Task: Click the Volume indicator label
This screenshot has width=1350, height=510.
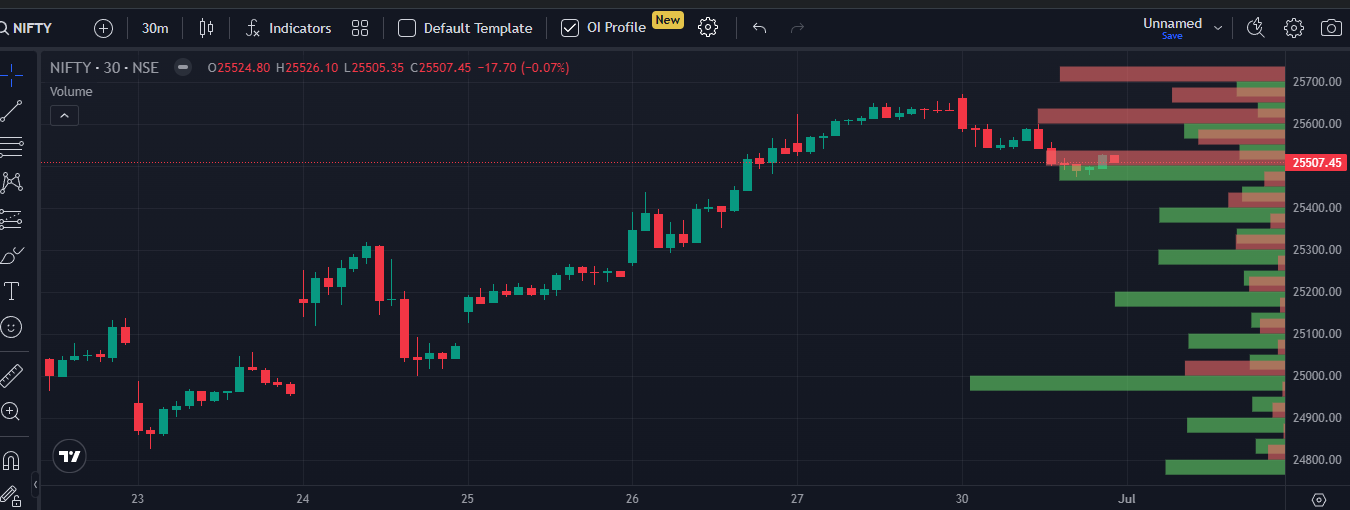Action: [x=71, y=91]
